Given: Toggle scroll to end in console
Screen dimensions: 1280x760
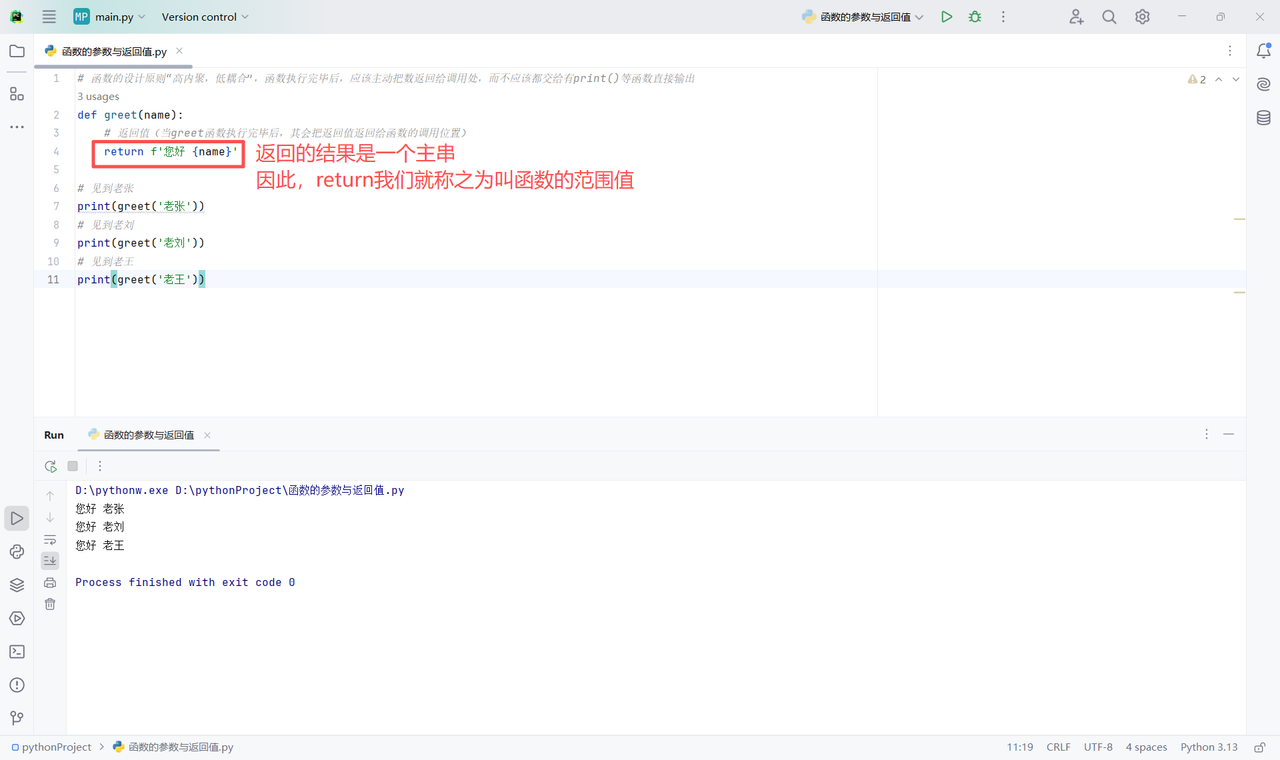Looking at the screenshot, I should (x=49, y=560).
